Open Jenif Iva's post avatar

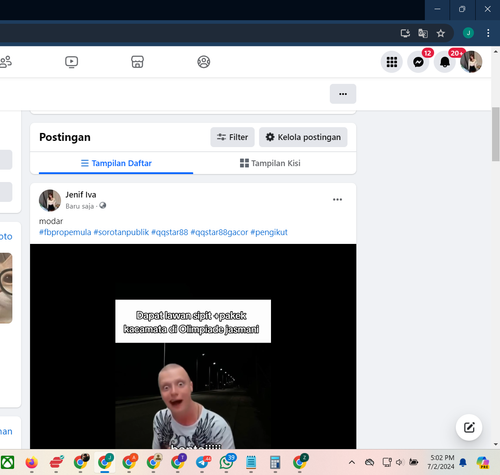tap(50, 201)
